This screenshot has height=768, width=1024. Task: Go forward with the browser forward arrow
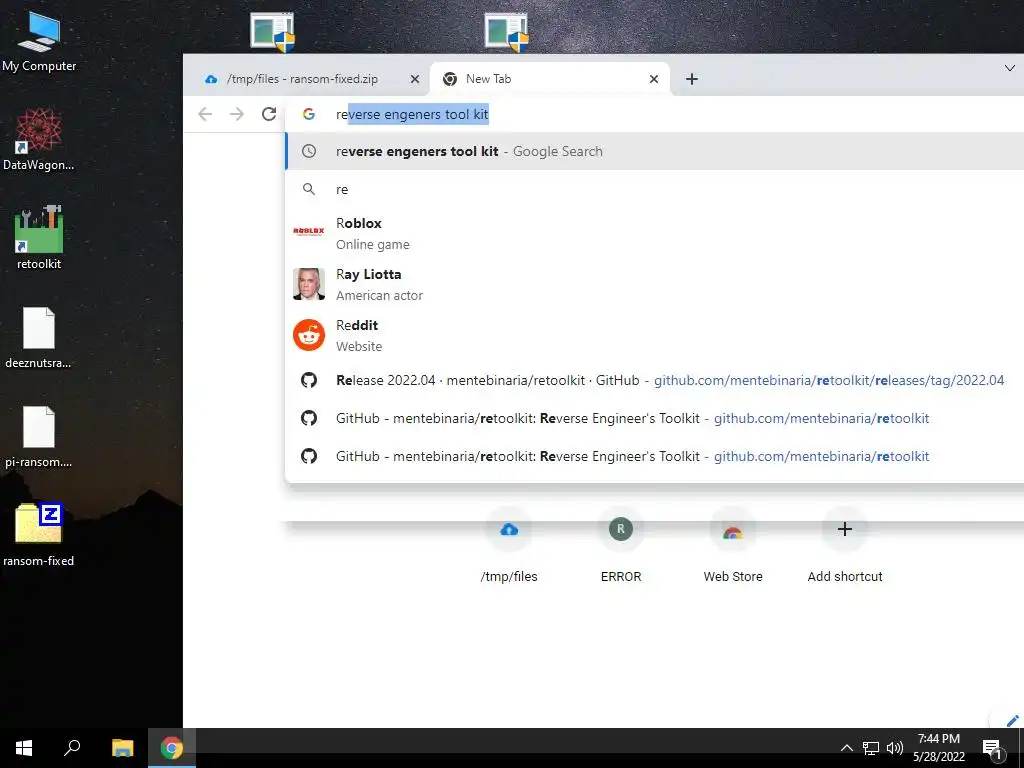pos(236,114)
